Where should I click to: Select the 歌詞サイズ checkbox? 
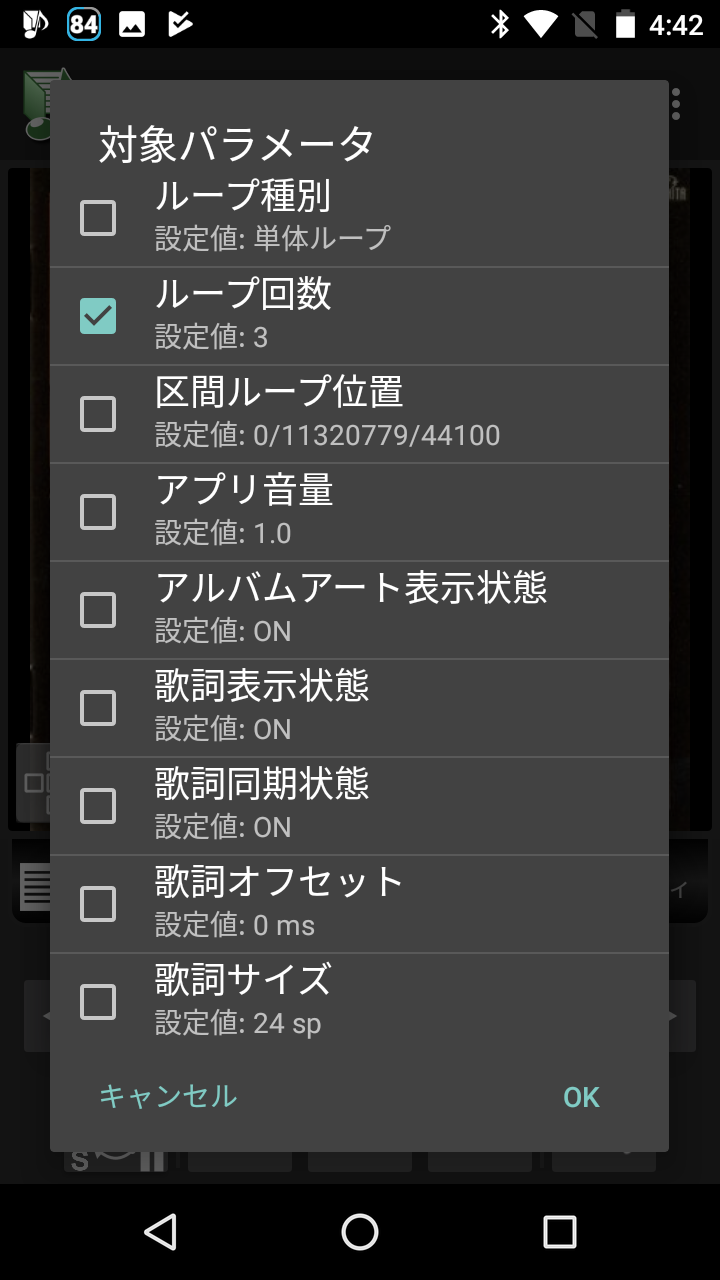coord(97,999)
